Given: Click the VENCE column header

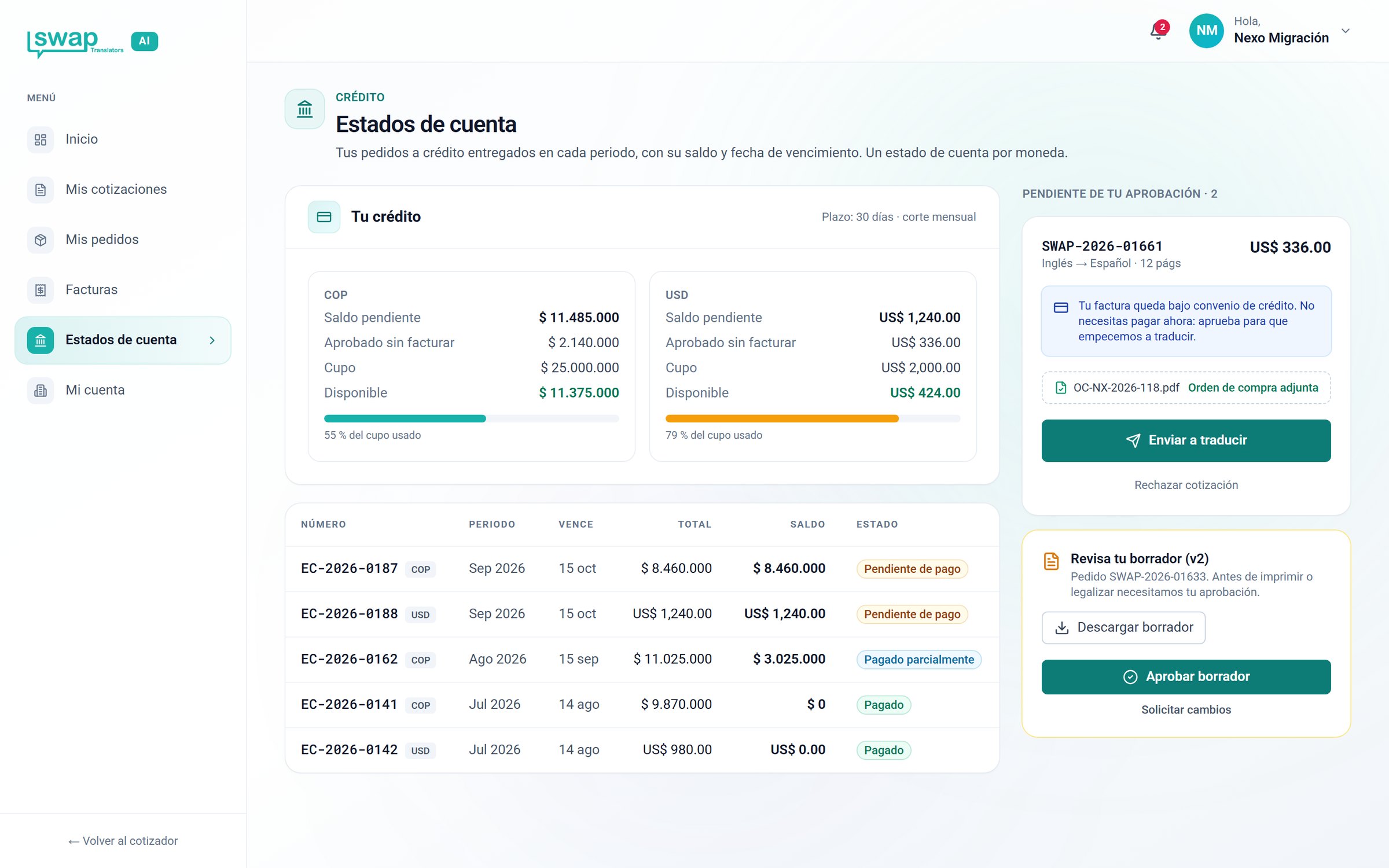Looking at the screenshot, I should pyautogui.click(x=576, y=524).
